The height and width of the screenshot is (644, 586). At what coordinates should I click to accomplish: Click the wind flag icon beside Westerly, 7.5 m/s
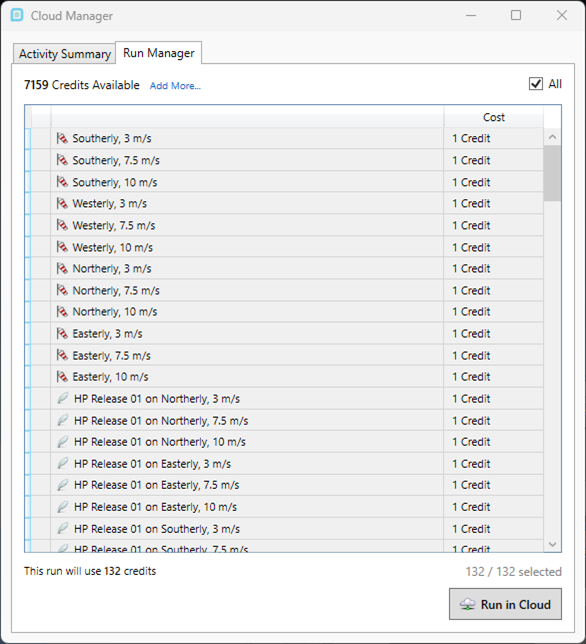(x=62, y=225)
